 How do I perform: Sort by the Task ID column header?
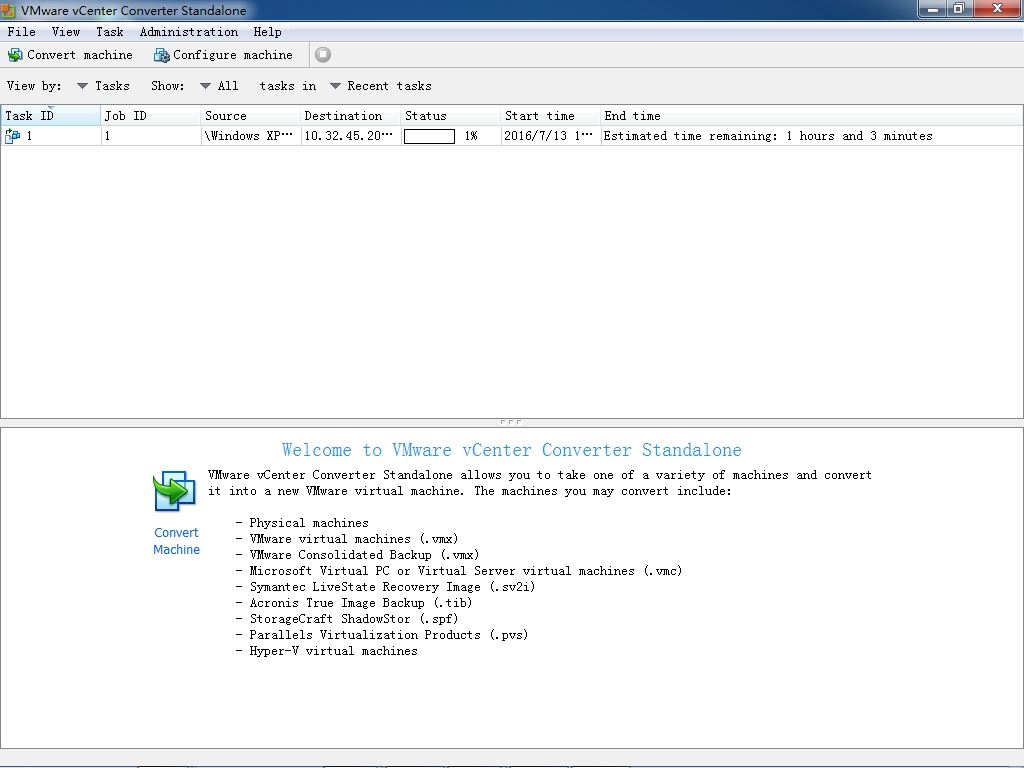click(x=51, y=116)
